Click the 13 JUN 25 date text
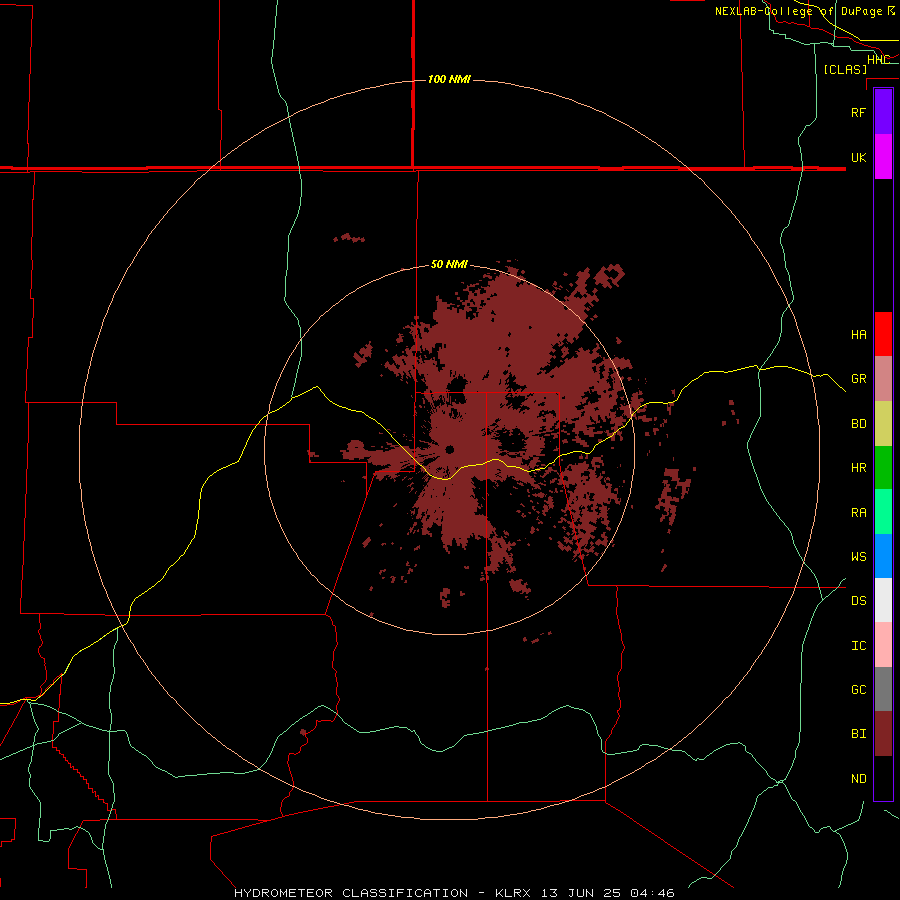Image resolution: width=900 pixels, height=900 pixels. tap(584, 893)
